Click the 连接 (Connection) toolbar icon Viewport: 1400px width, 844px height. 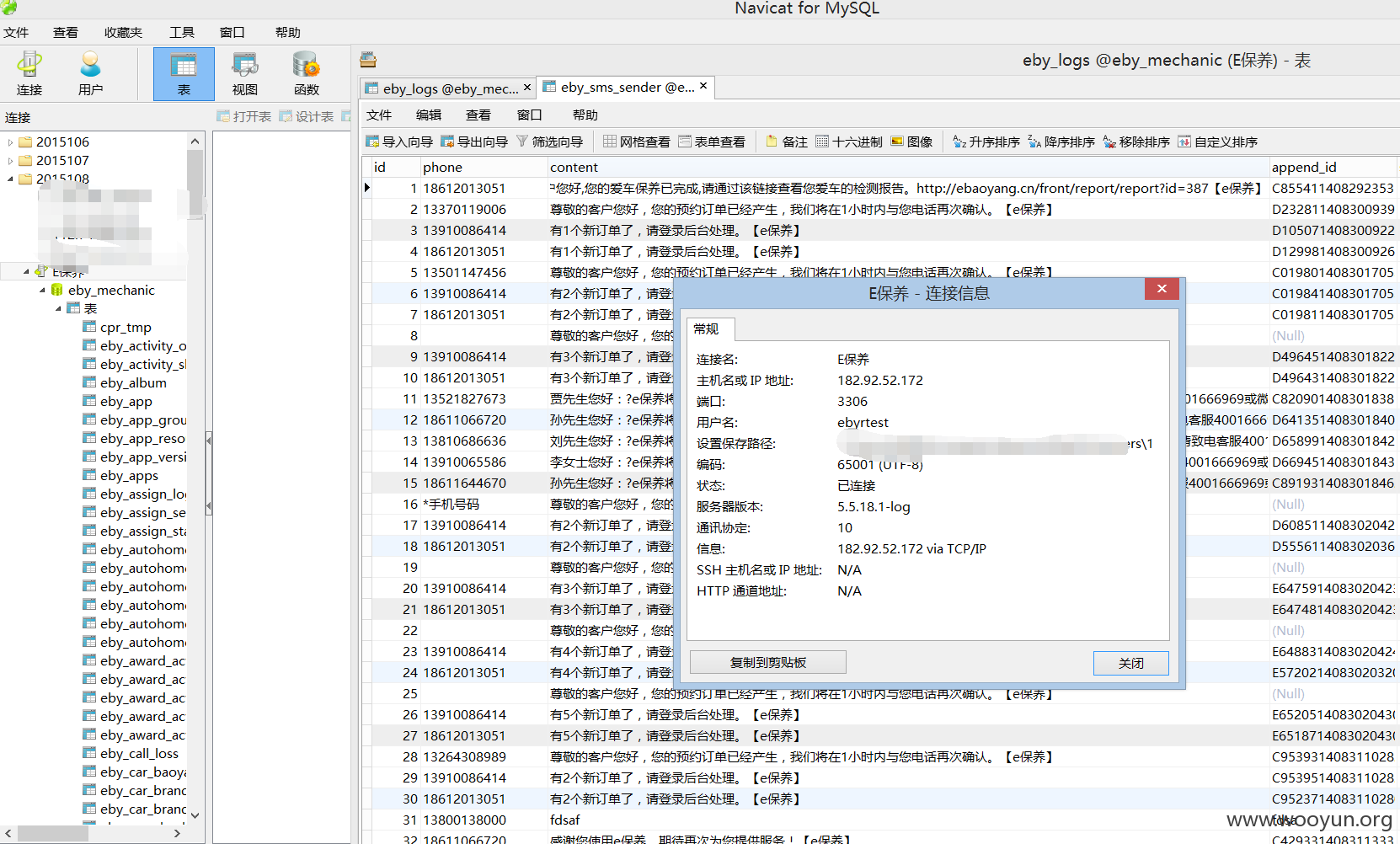29,73
